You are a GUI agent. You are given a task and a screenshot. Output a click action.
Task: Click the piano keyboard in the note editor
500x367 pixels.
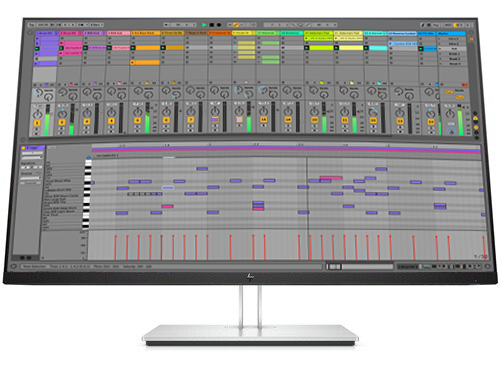pos(87,195)
